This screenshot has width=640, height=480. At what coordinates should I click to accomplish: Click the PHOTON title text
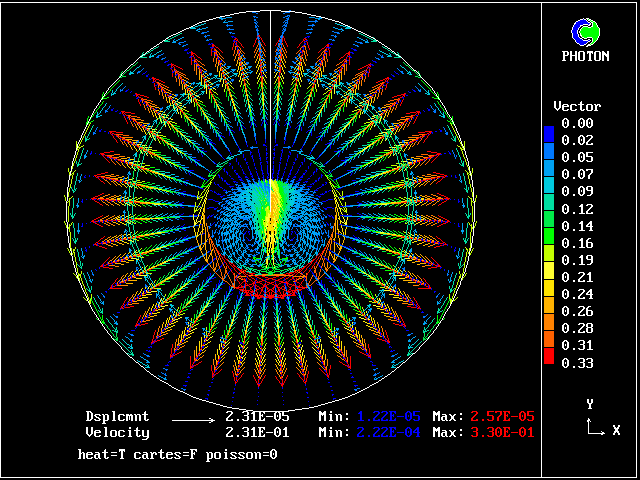(585, 57)
